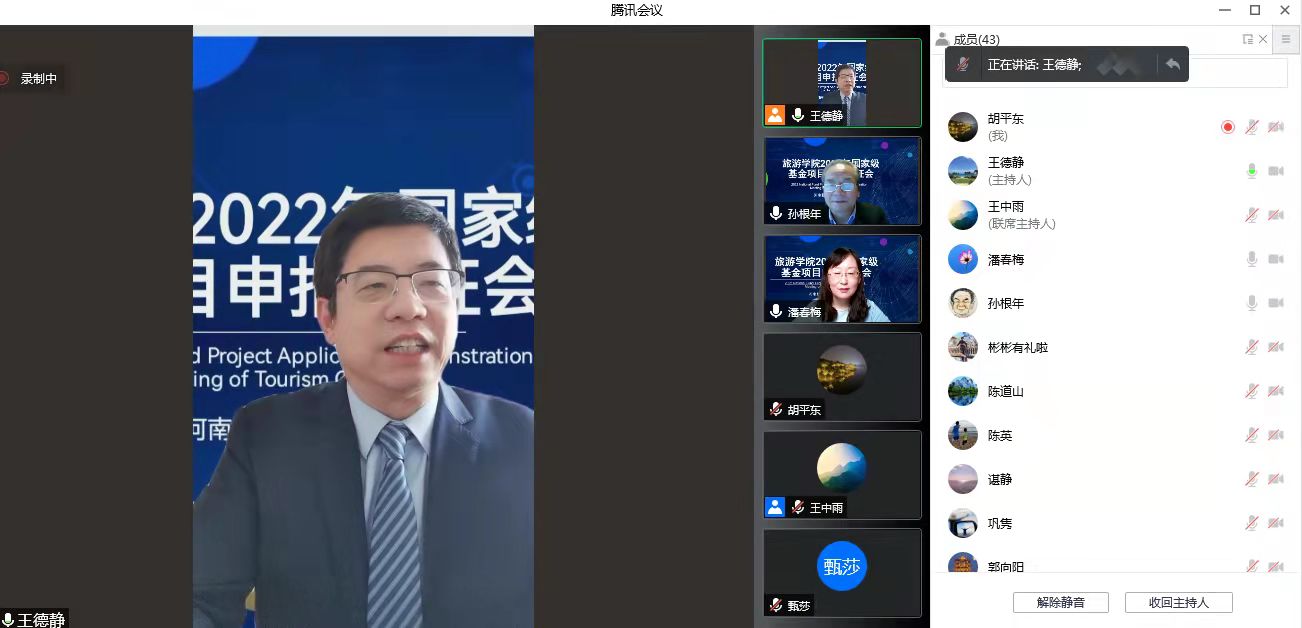Image resolution: width=1302 pixels, height=628 pixels.
Task: Pop out the members panel
Action: [x=1247, y=39]
